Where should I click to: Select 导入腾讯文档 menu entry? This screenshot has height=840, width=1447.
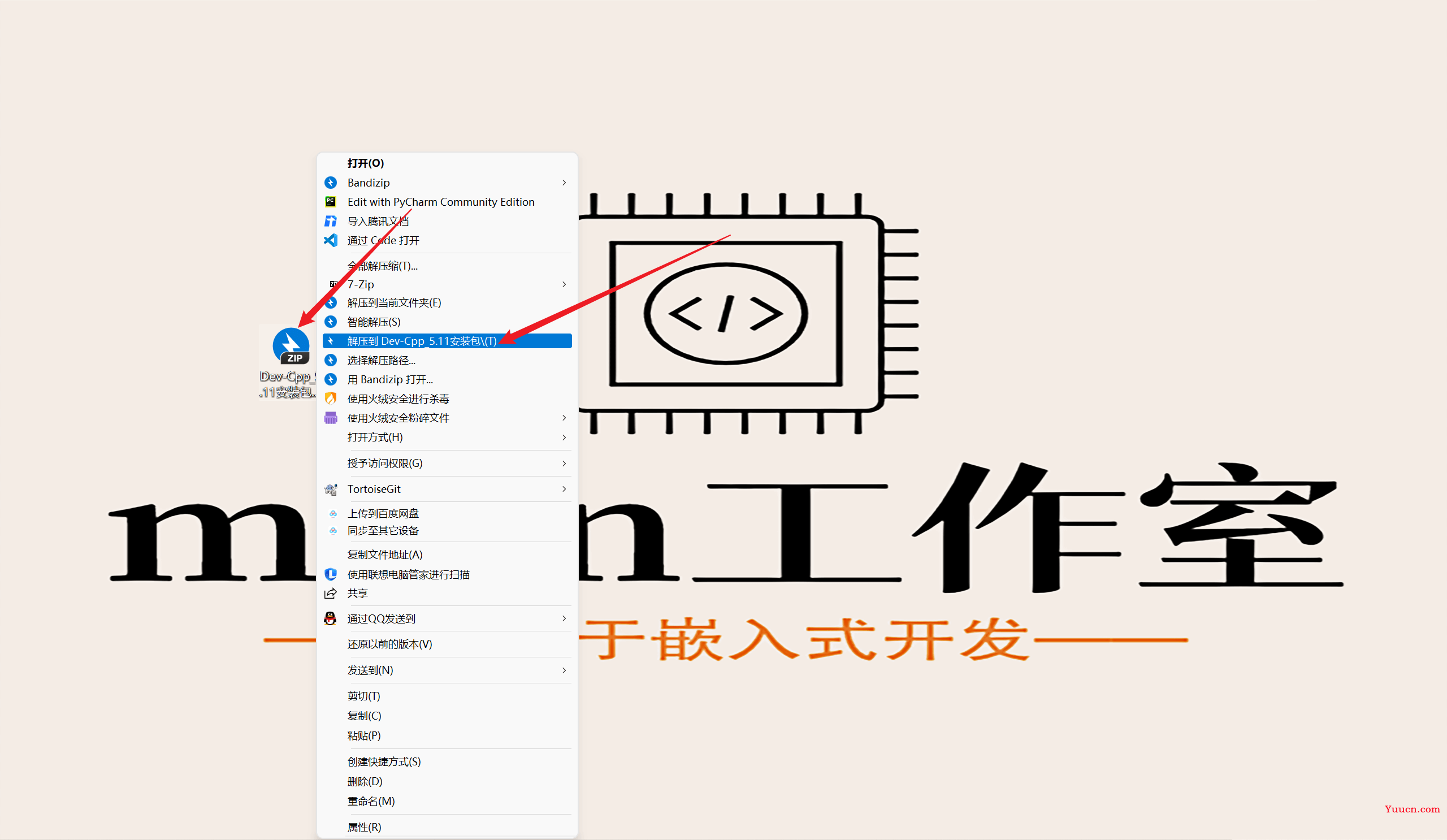447,221
